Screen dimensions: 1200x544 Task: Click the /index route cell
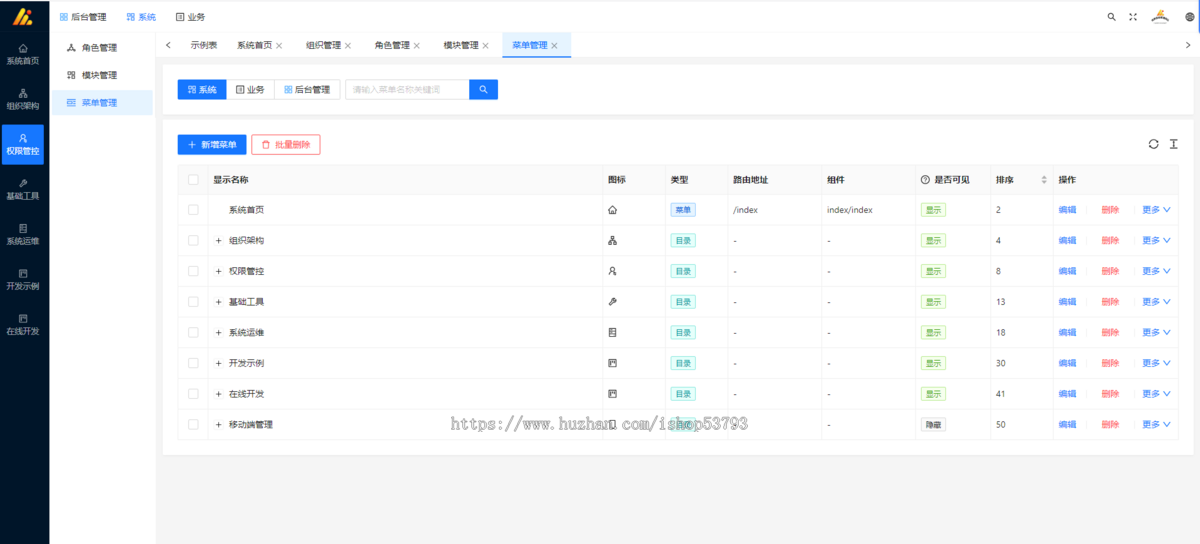(746, 210)
